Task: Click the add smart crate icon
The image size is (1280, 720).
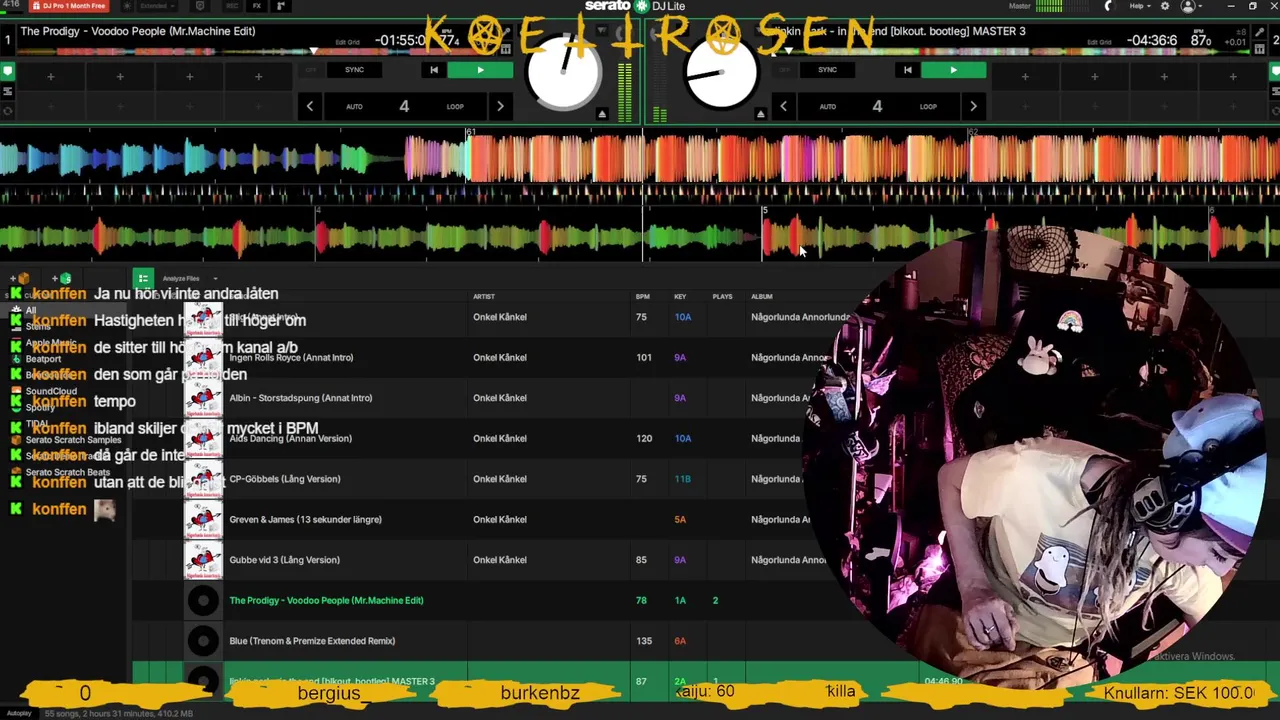Action: point(62,278)
